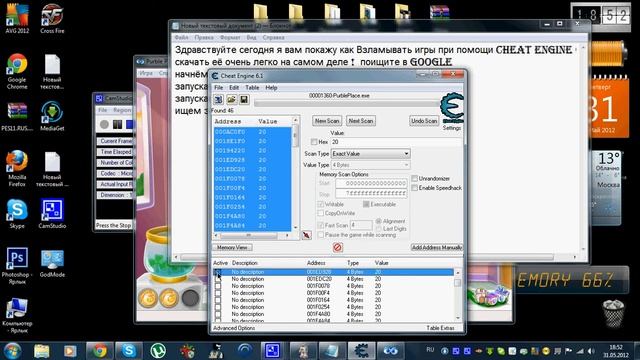
Task: Toggle the CopyOnWrite checkbox
Action: (320, 213)
